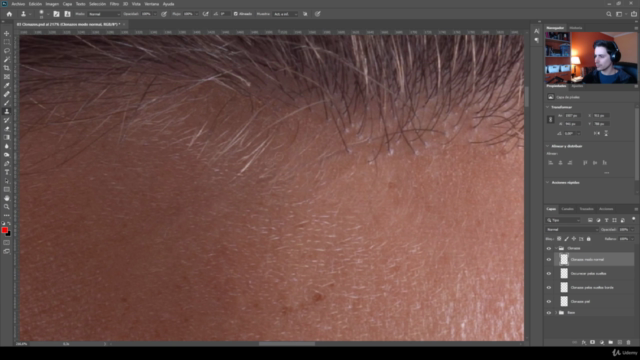
Task: Select the Blur tool
Action: [7, 146]
